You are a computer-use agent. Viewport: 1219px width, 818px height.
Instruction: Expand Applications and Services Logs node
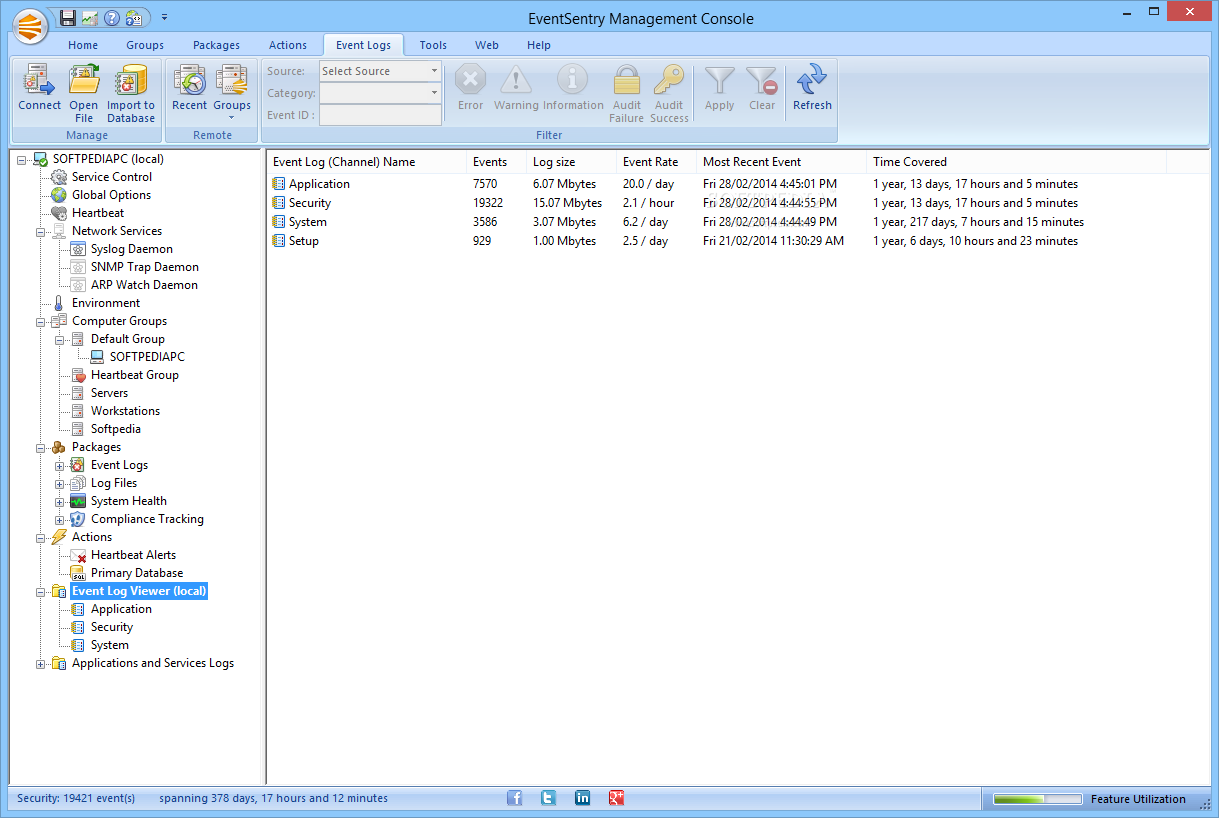coord(42,663)
